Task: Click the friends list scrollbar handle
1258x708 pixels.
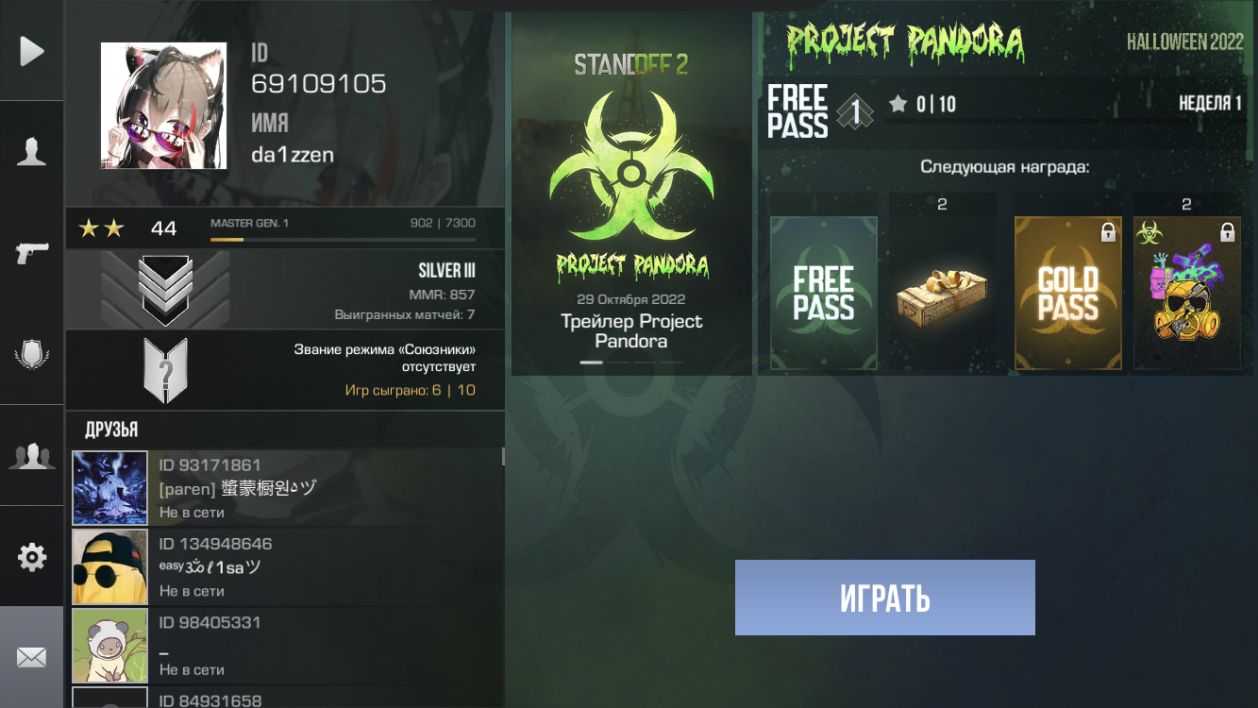Action: [x=503, y=456]
